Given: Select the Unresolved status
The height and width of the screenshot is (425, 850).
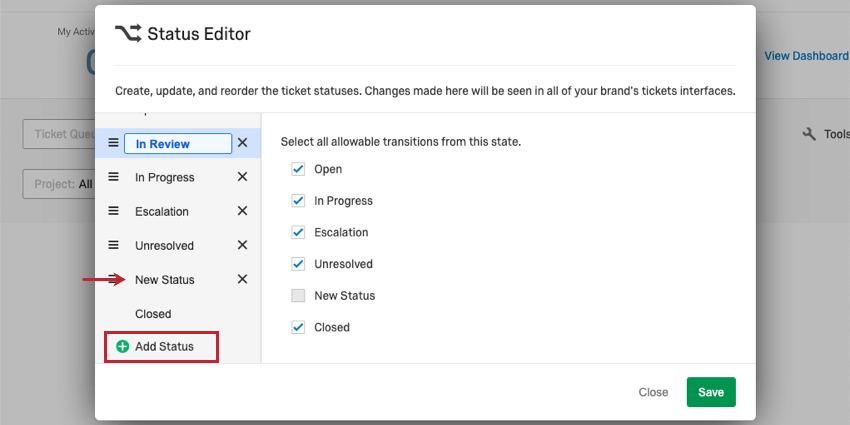Looking at the screenshot, I should 164,246.
